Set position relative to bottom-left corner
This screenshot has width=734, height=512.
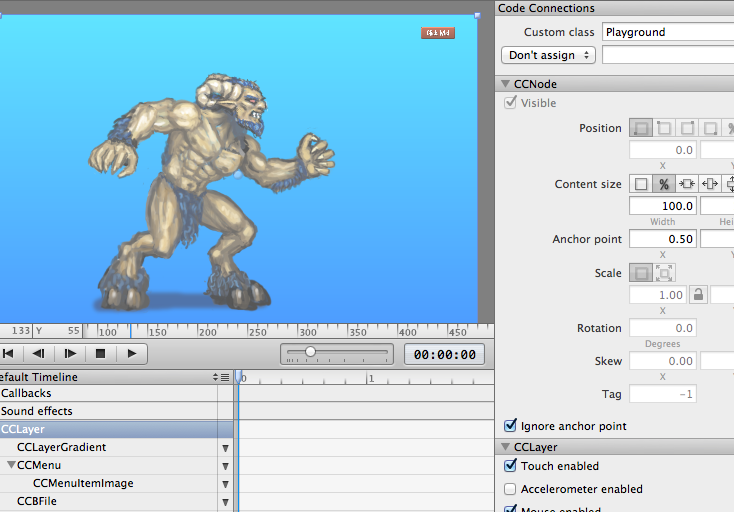tap(641, 128)
